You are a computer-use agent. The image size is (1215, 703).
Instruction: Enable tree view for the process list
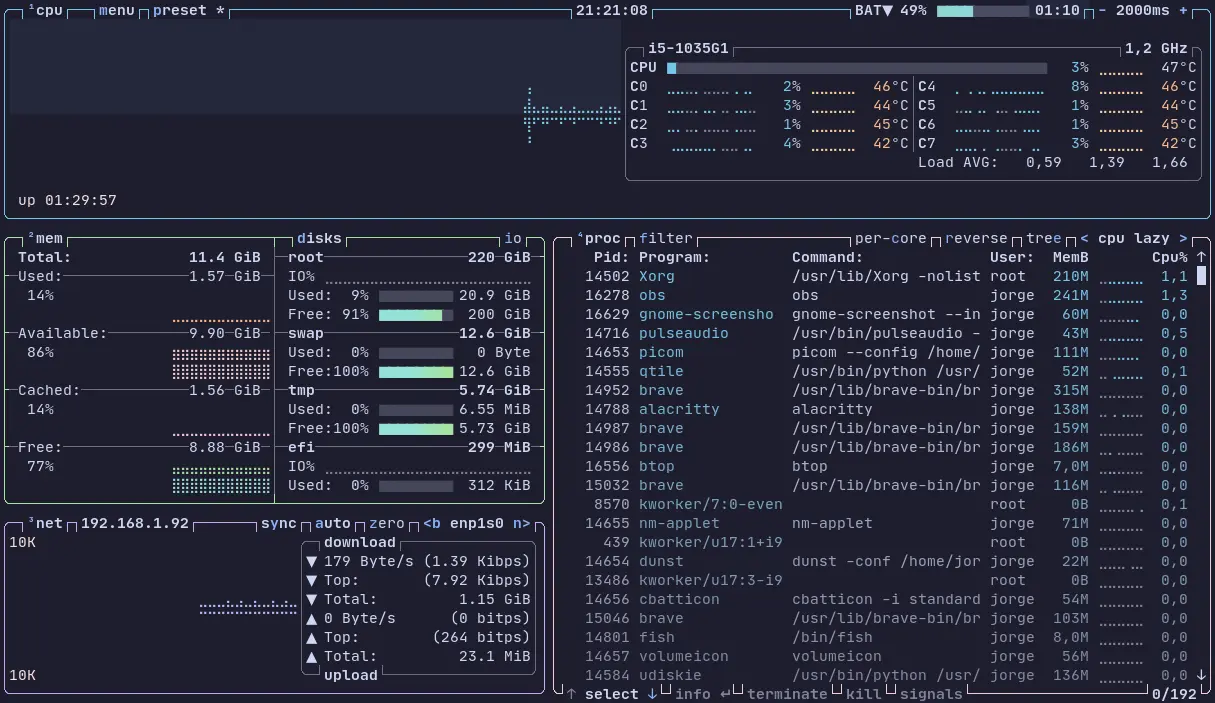point(1044,238)
